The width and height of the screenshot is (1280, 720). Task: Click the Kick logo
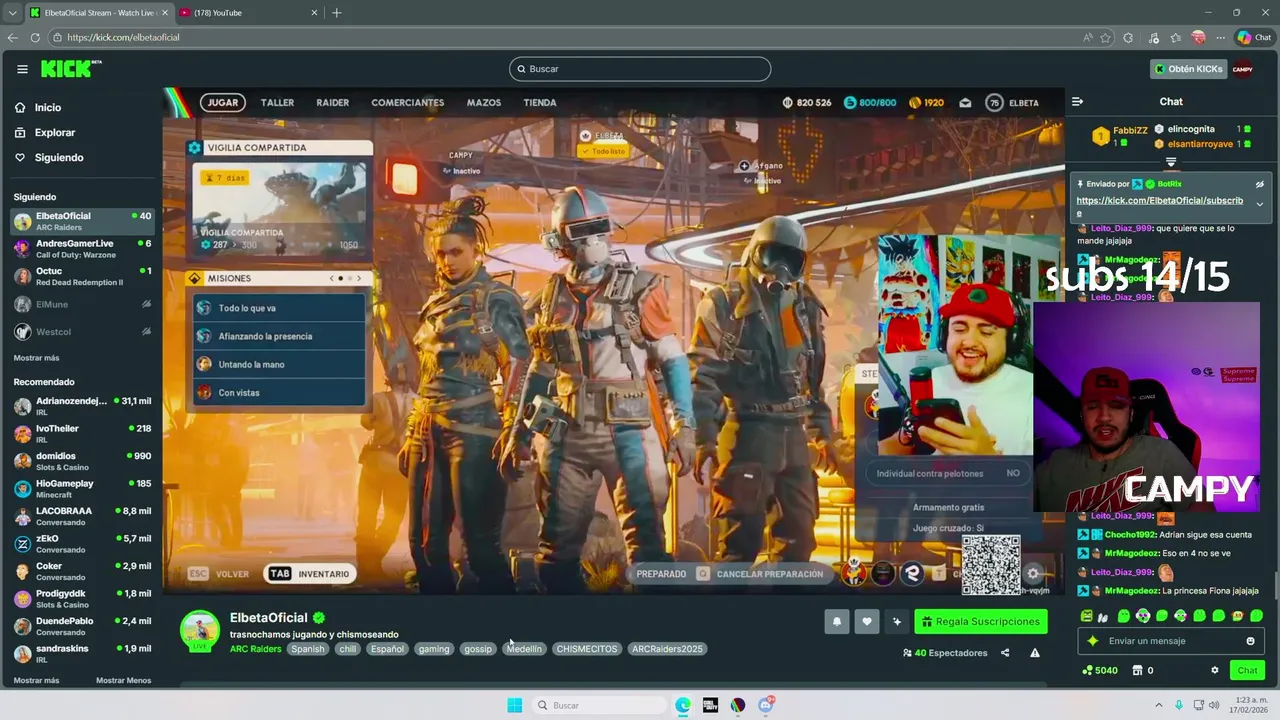coord(70,68)
